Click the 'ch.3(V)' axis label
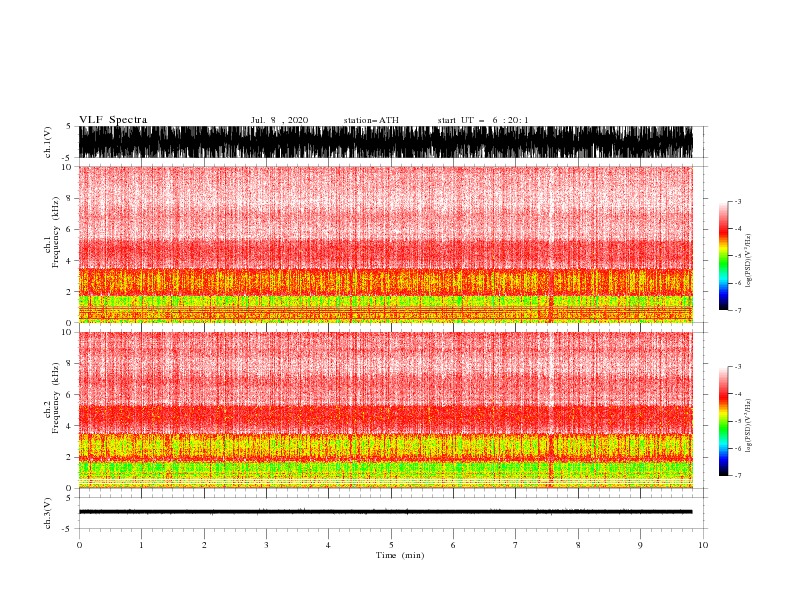The height and width of the screenshot is (612, 792). coord(48,513)
